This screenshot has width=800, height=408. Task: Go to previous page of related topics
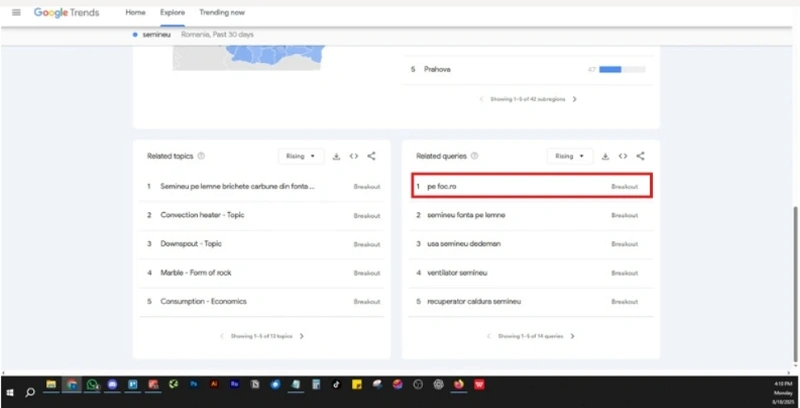pos(222,336)
